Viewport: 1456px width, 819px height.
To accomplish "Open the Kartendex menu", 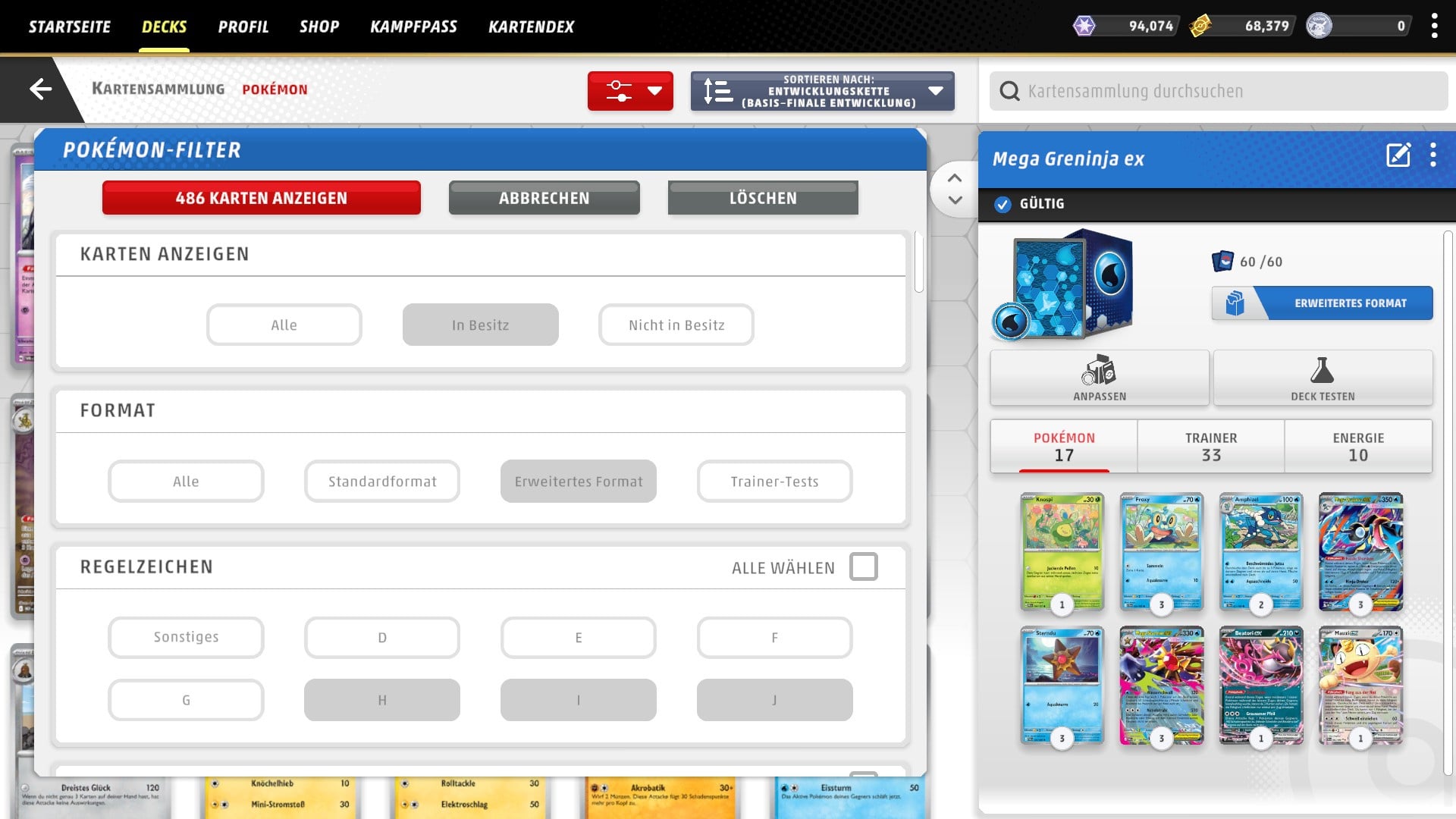I will [531, 27].
